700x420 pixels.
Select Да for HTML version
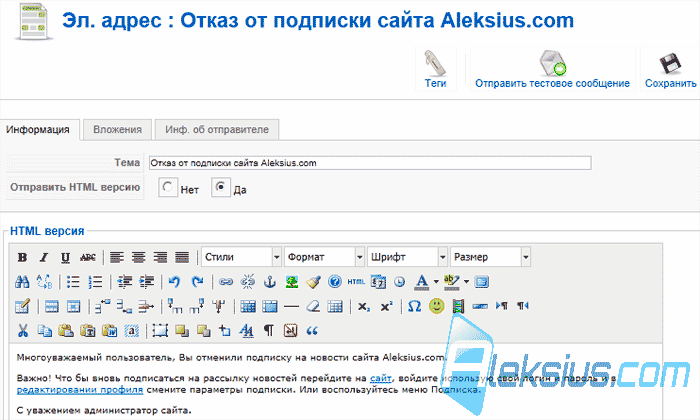[x=221, y=187]
